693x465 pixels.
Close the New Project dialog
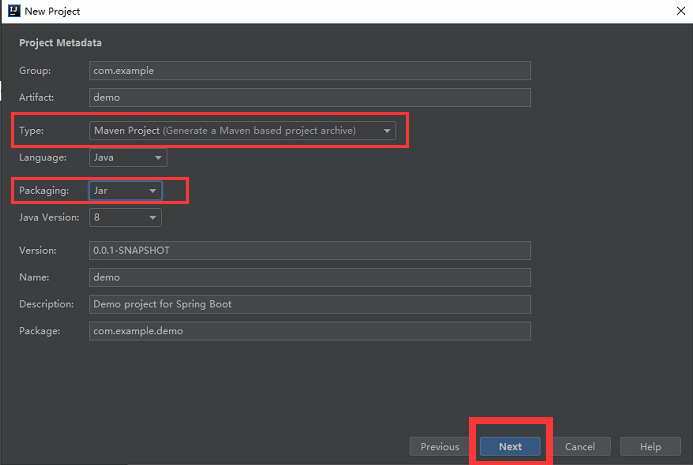click(x=681, y=11)
